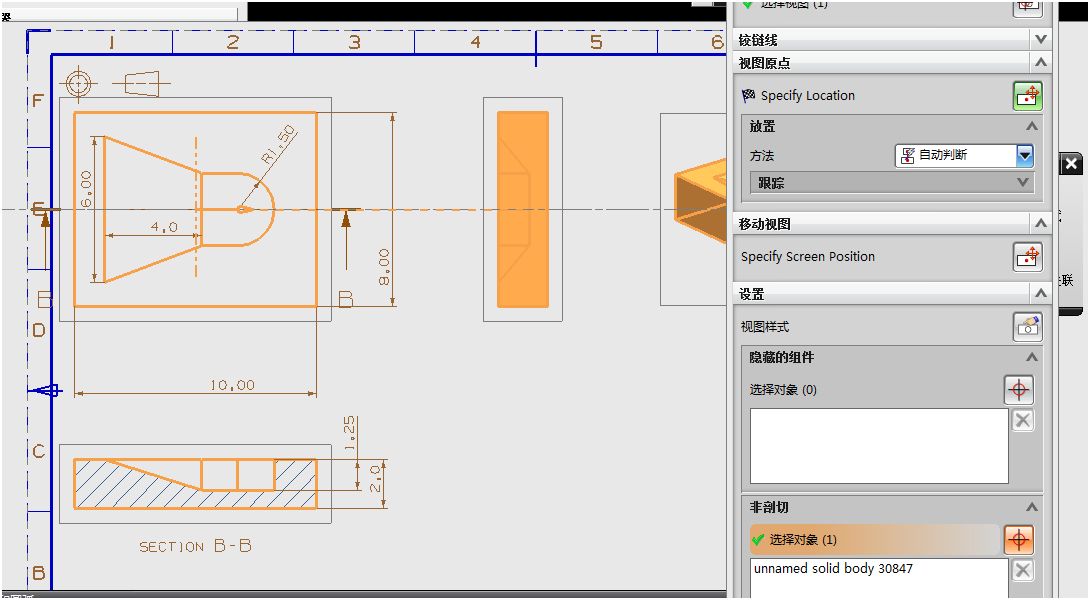Select the unnamed solid body 30847 list entry
Screen dimensions: 1090x600
pos(833,569)
